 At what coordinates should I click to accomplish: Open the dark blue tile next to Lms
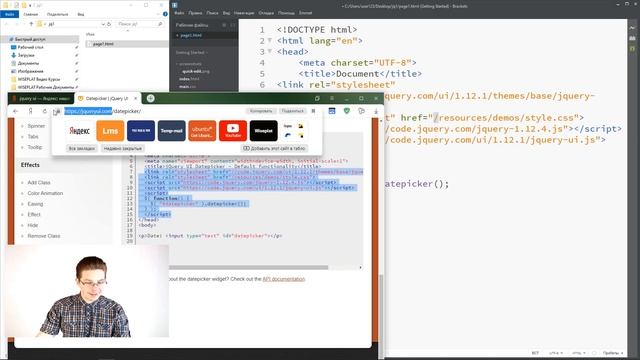pos(141,131)
